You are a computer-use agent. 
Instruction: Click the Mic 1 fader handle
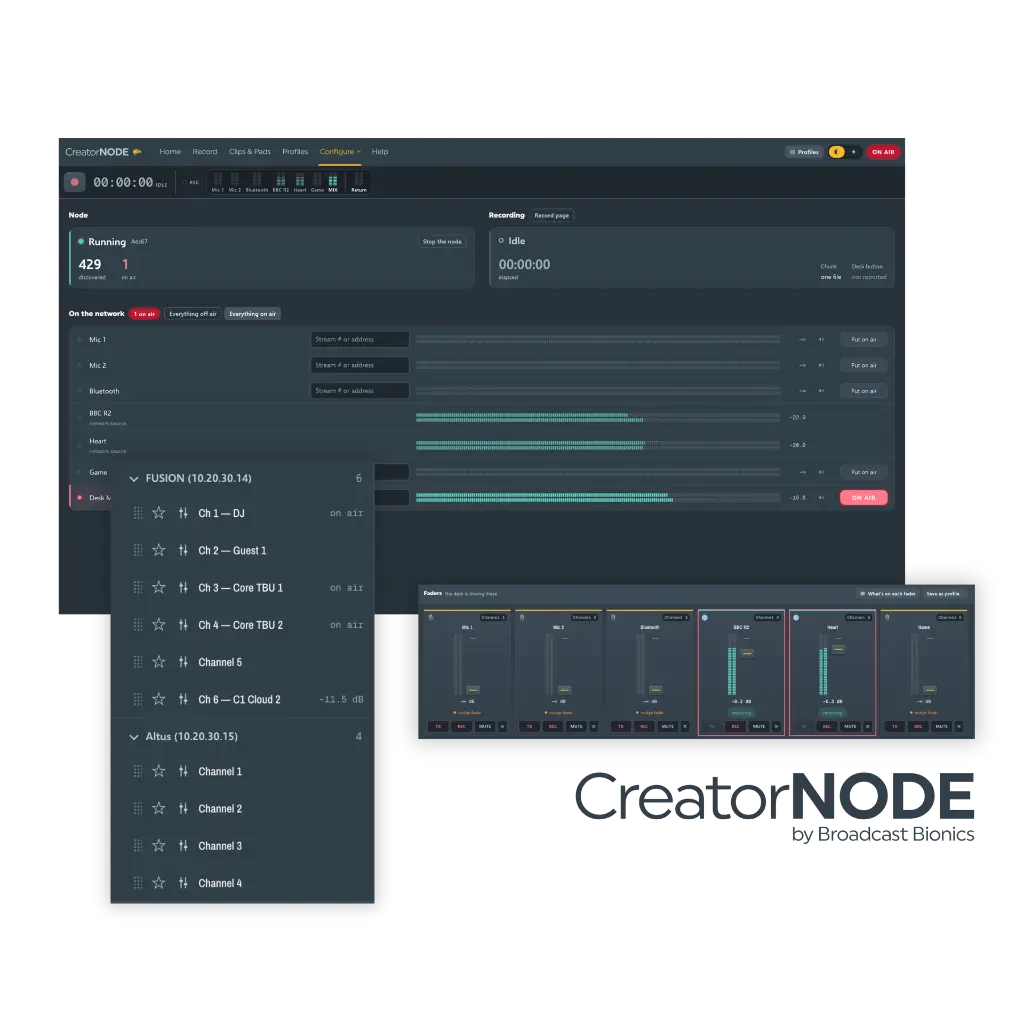pyautogui.click(x=473, y=690)
